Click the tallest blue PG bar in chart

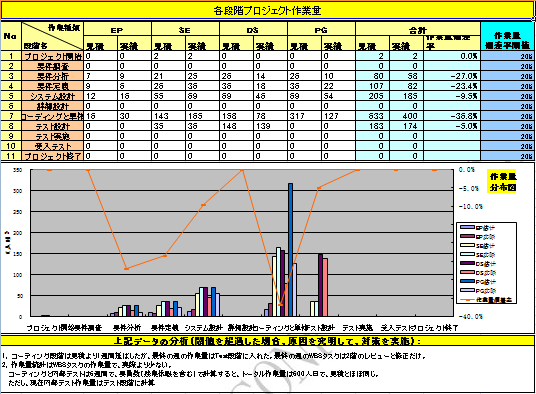(290, 249)
